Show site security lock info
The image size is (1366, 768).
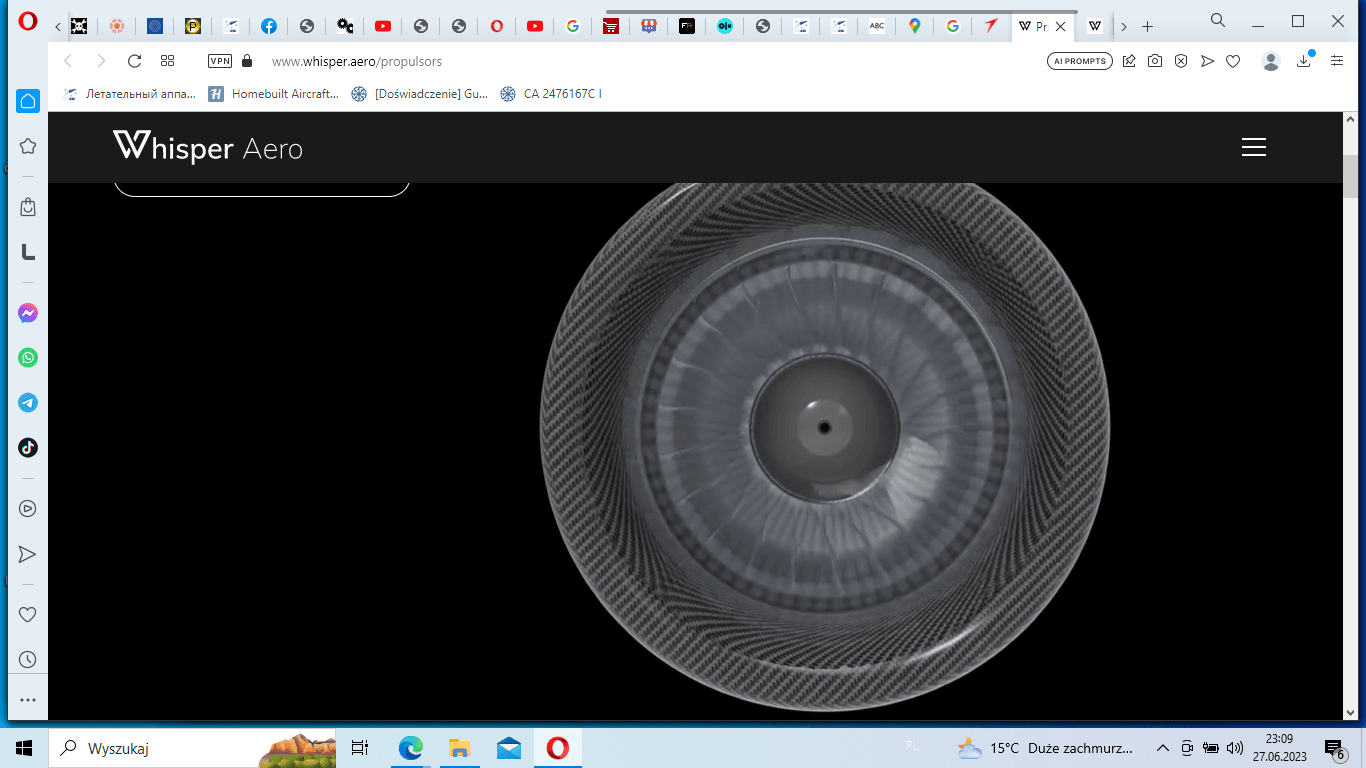[x=247, y=61]
